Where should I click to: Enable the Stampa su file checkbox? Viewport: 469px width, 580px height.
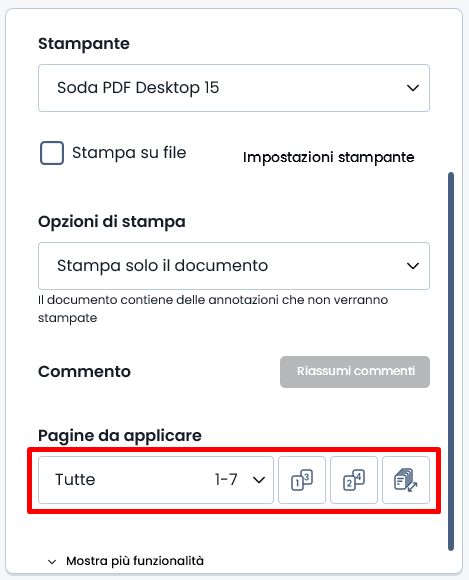click(x=52, y=153)
